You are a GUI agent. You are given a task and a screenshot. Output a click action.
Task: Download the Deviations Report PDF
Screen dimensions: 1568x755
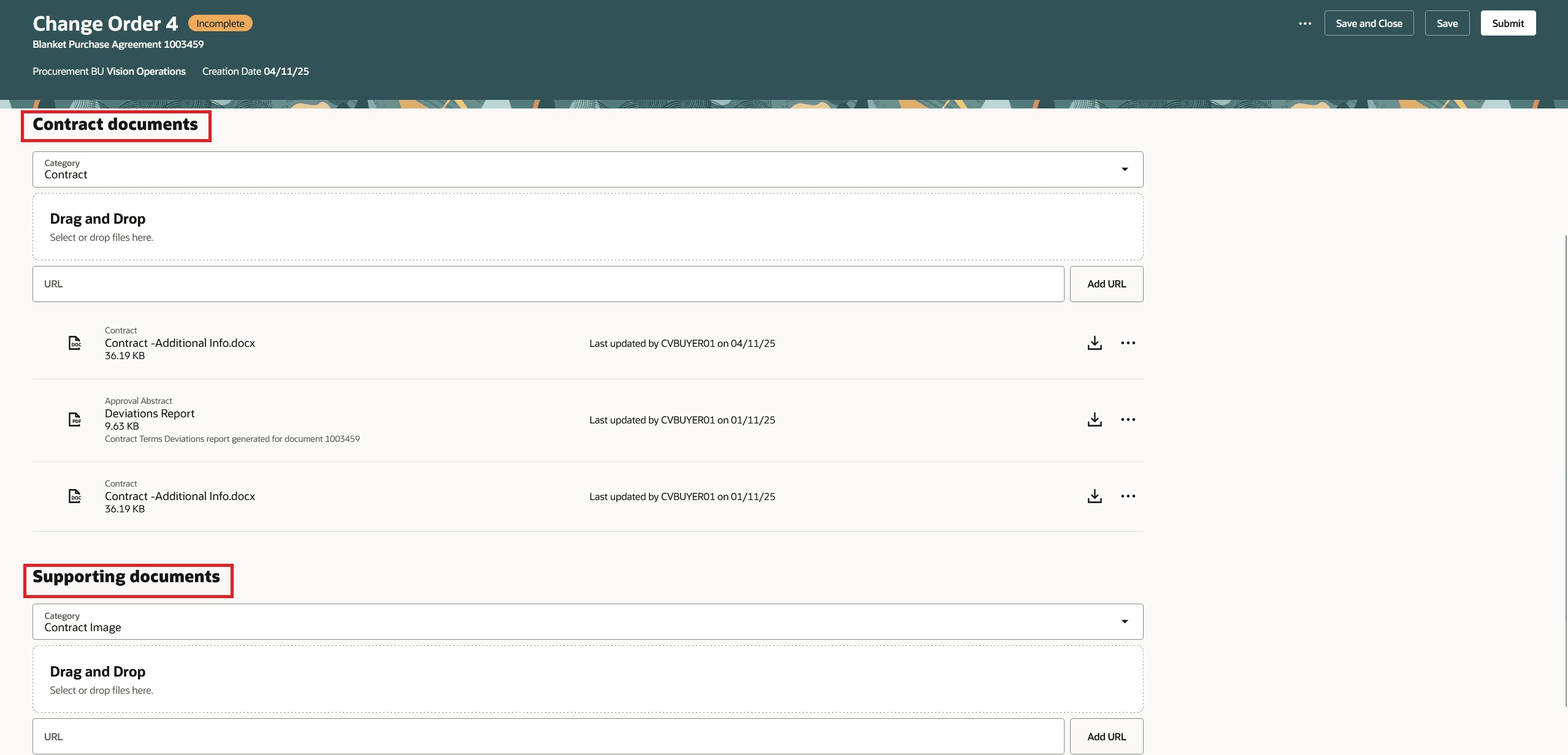point(1095,419)
